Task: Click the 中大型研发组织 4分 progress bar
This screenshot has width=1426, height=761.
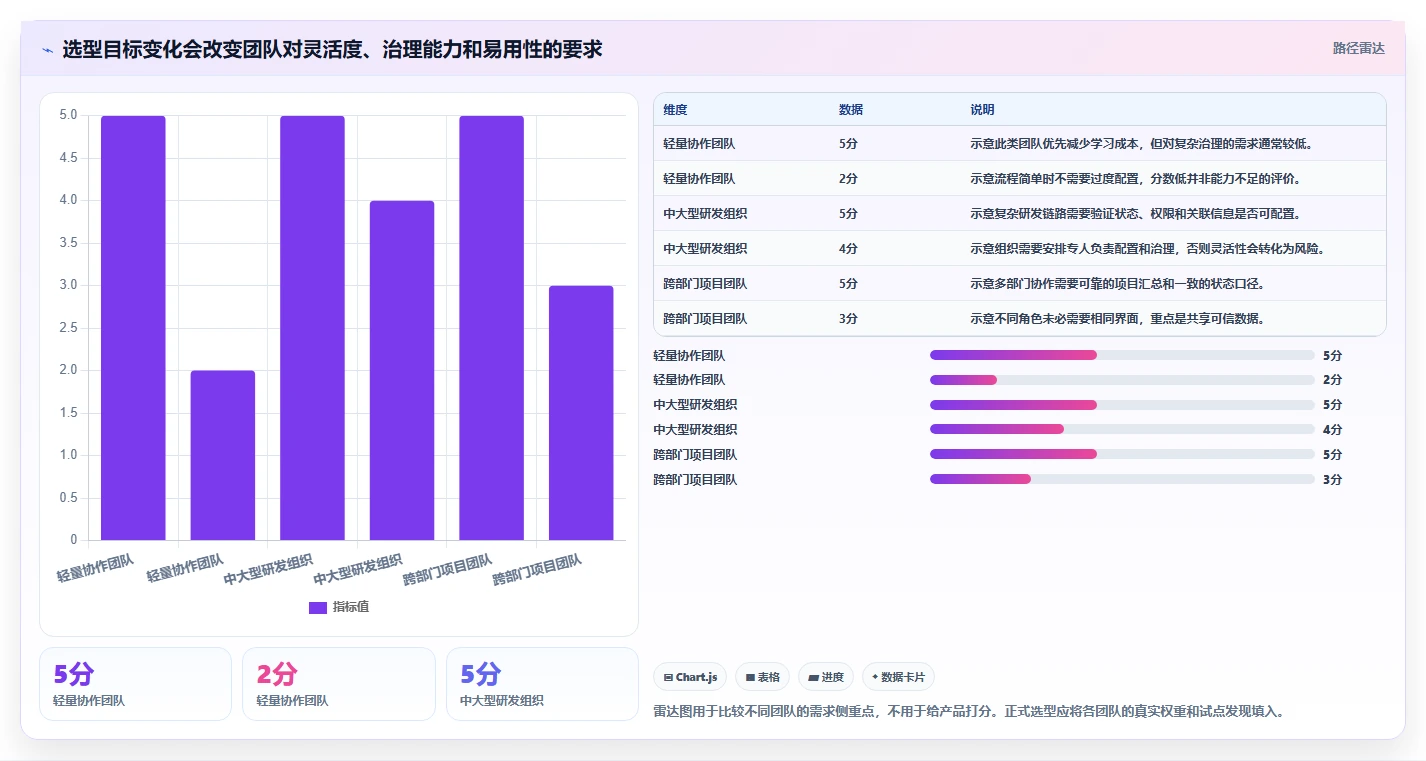Action: coord(1122,429)
